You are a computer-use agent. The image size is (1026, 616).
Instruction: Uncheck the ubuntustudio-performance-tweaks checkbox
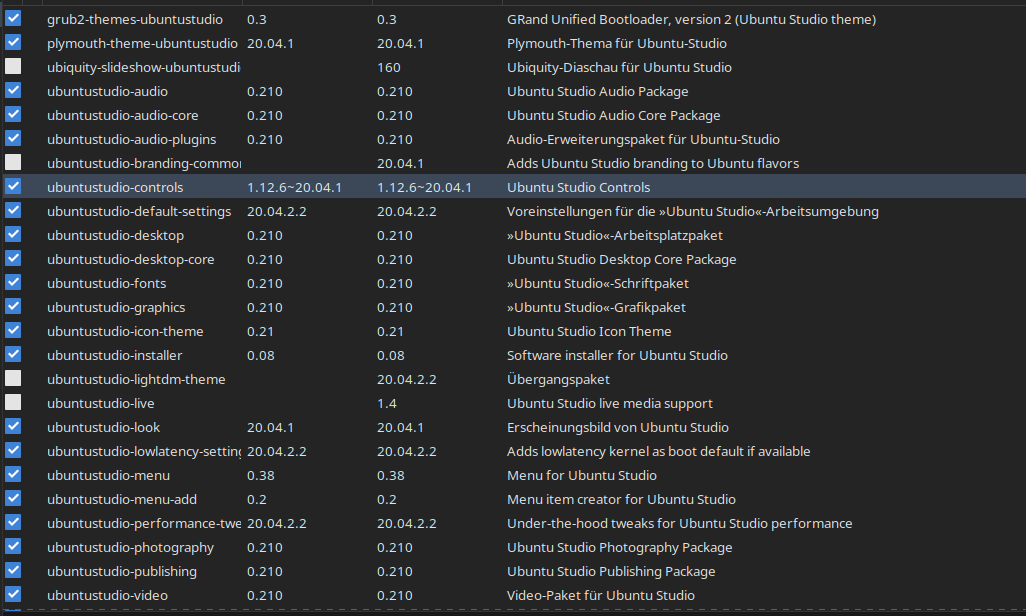pos(13,522)
